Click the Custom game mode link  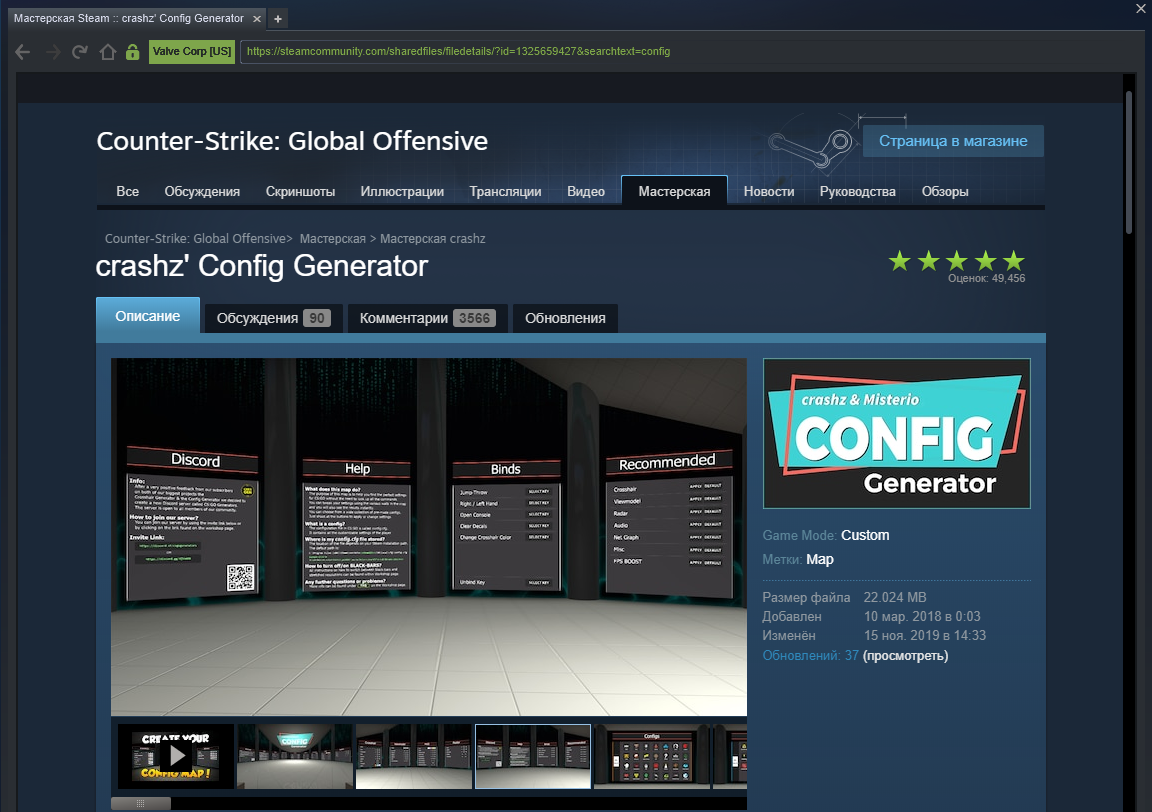(865, 535)
